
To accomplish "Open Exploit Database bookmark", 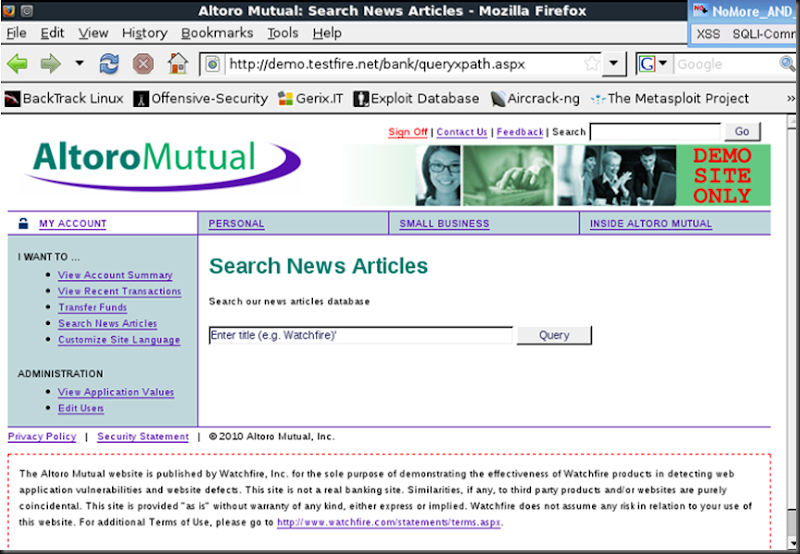I will [x=416, y=98].
